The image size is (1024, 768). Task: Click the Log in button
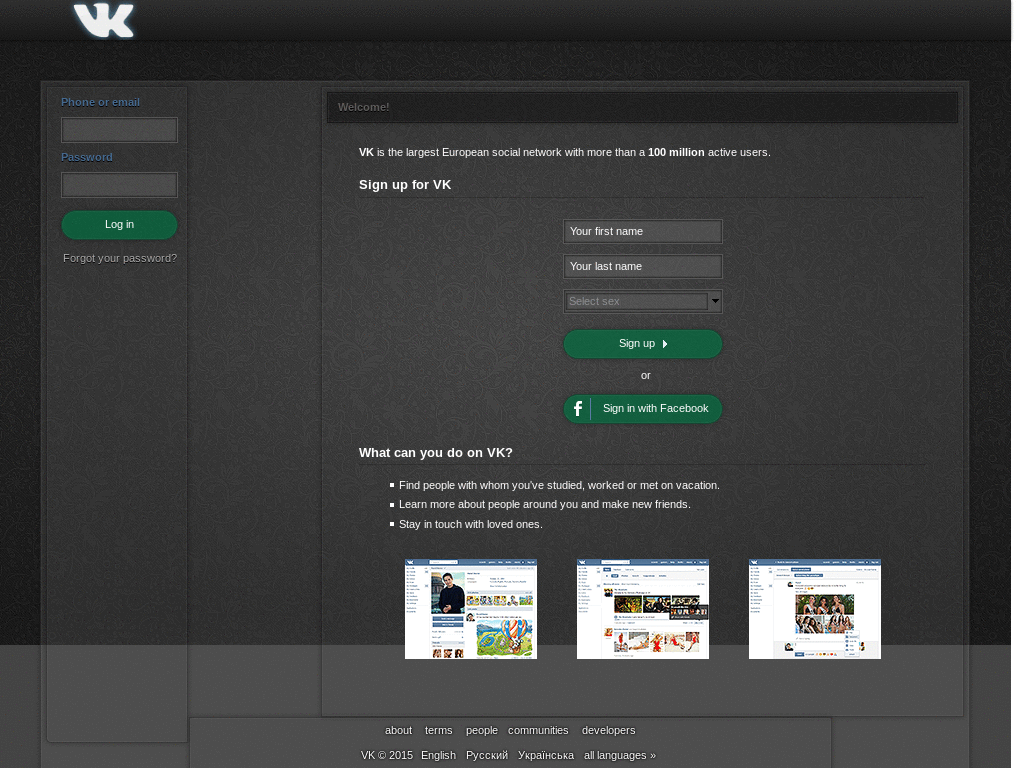pos(120,225)
